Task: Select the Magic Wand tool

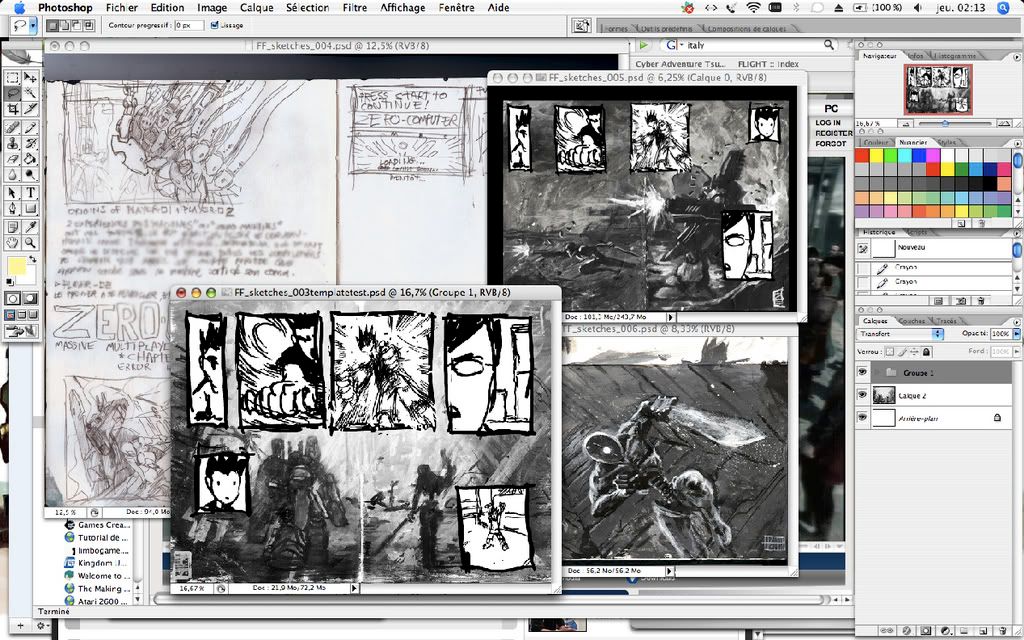Action: (x=30, y=93)
